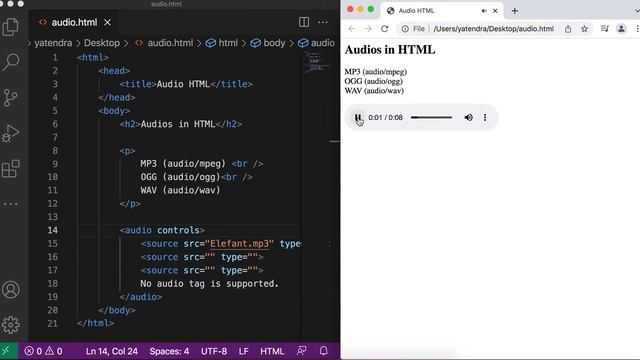Show errors and warnings in status bar

click(43, 351)
